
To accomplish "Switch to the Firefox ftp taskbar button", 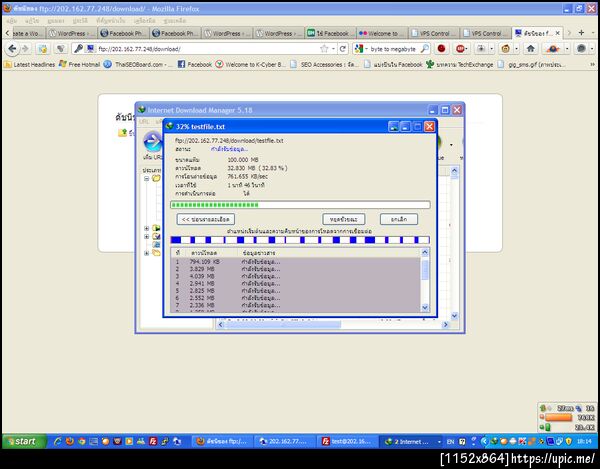I will (x=222, y=441).
